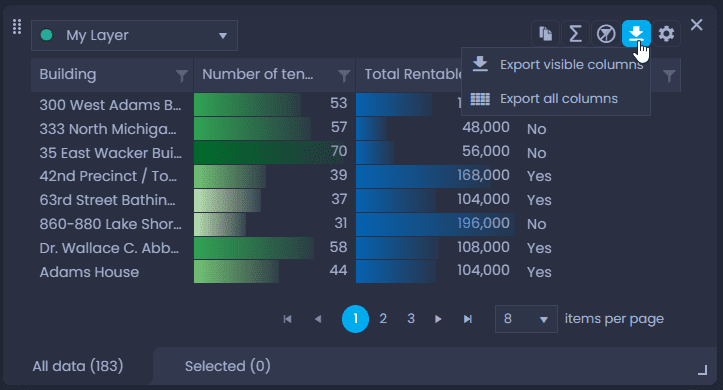Choose Export all columns
The image size is (723, 390).
tap(556, 99)
